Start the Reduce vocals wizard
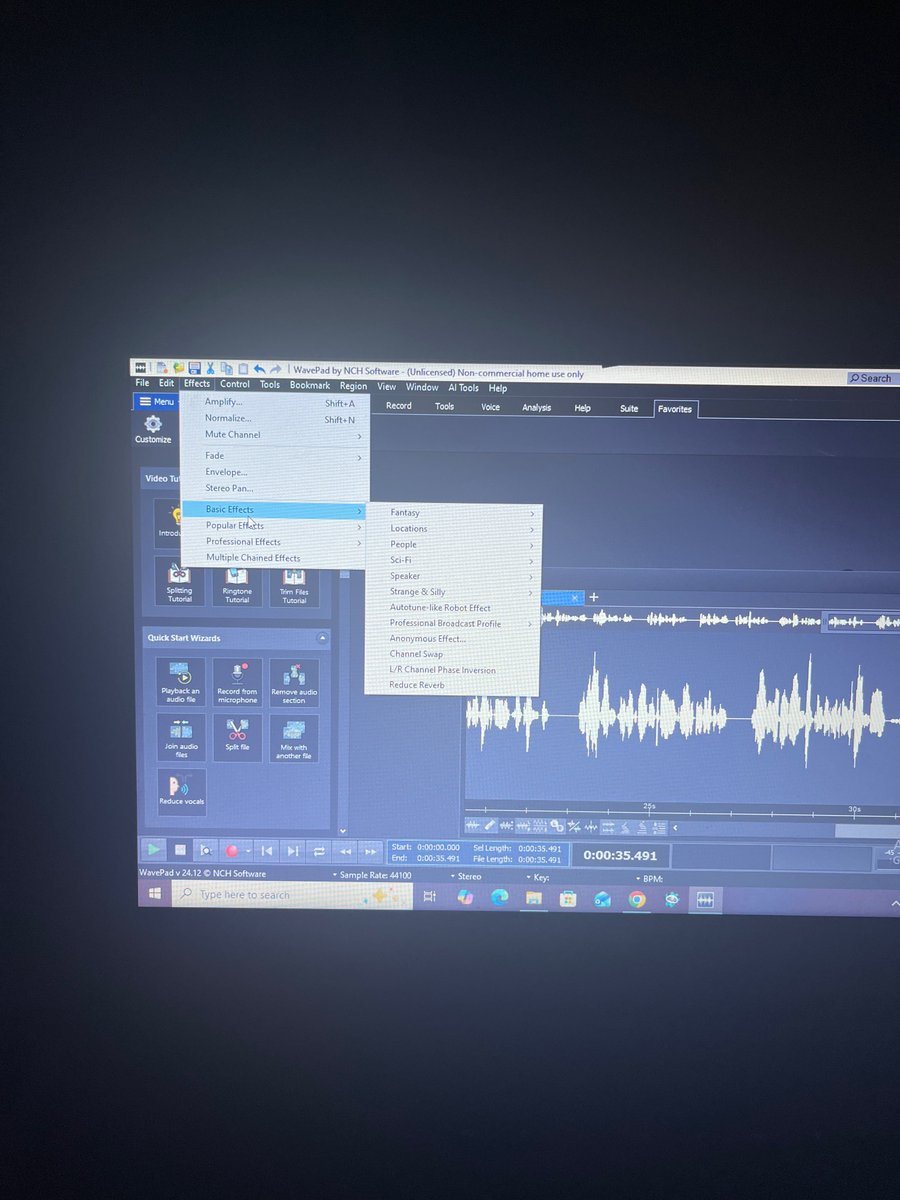 [181, 792]
